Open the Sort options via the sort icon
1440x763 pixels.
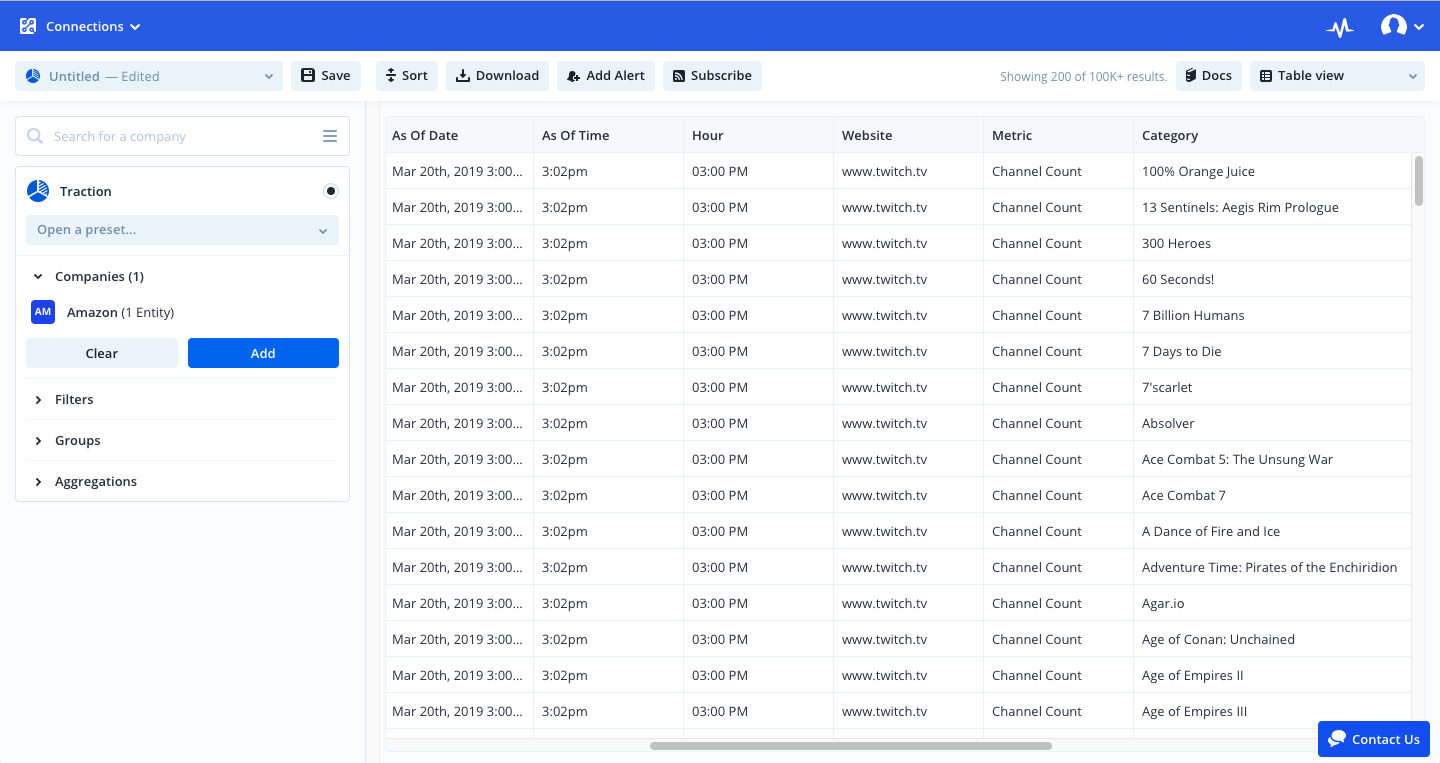click(390, 75)
